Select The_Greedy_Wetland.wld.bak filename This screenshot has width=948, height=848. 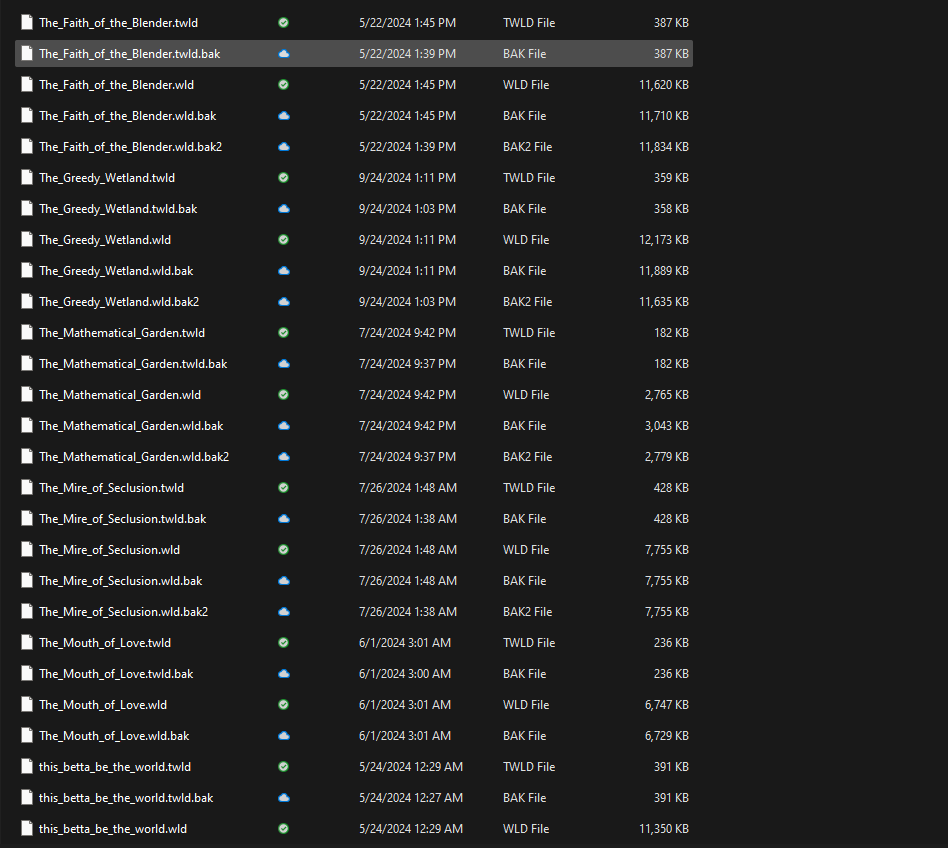(116, 271)
